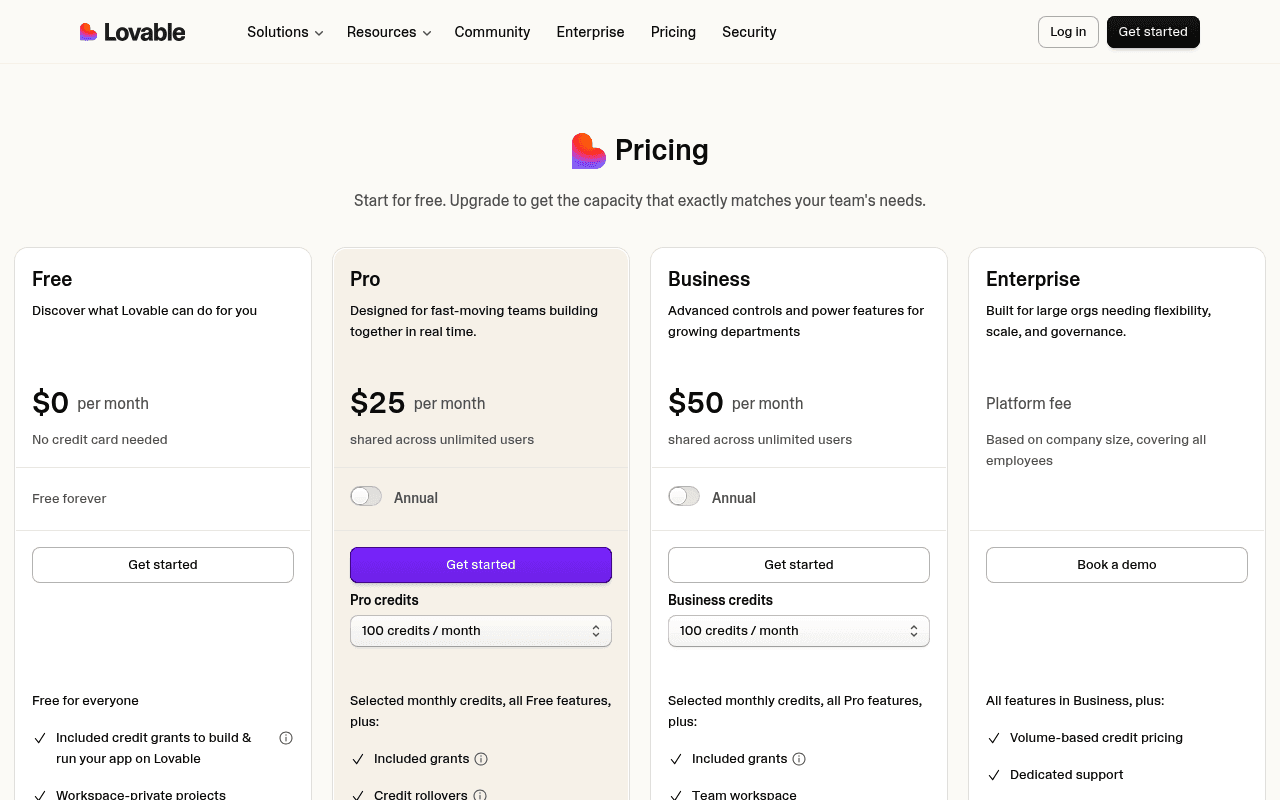Click the Enterprise plan heading
1280x800 pixels.
1033,279
